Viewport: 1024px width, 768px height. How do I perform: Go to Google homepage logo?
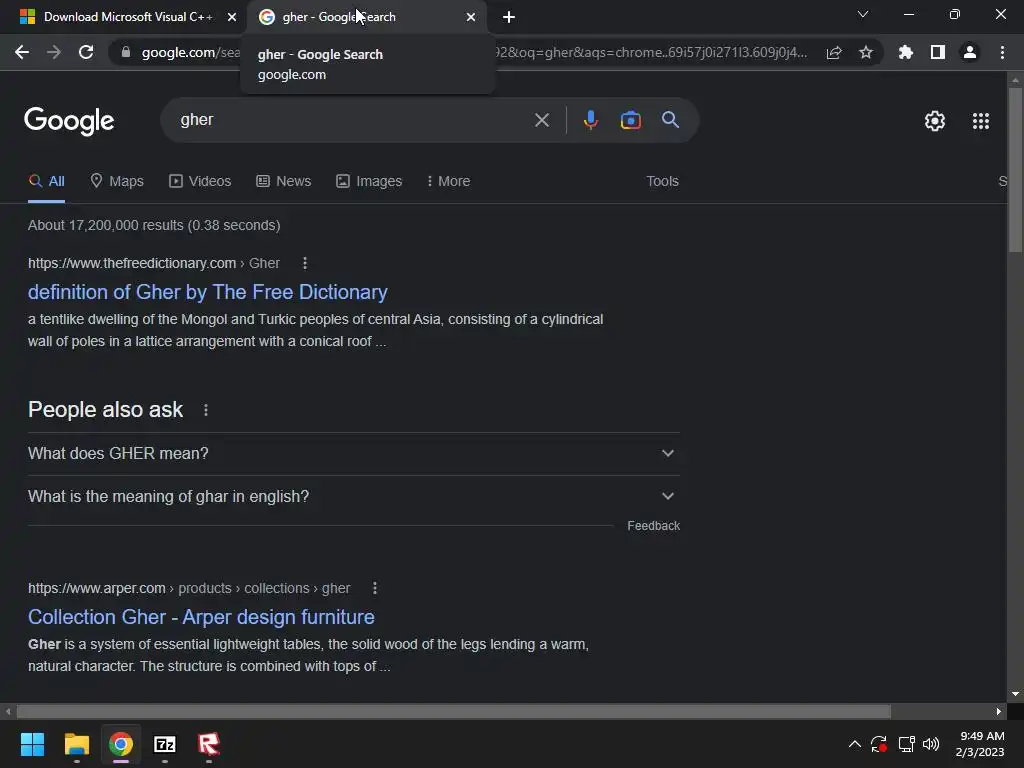coord(69,121)
